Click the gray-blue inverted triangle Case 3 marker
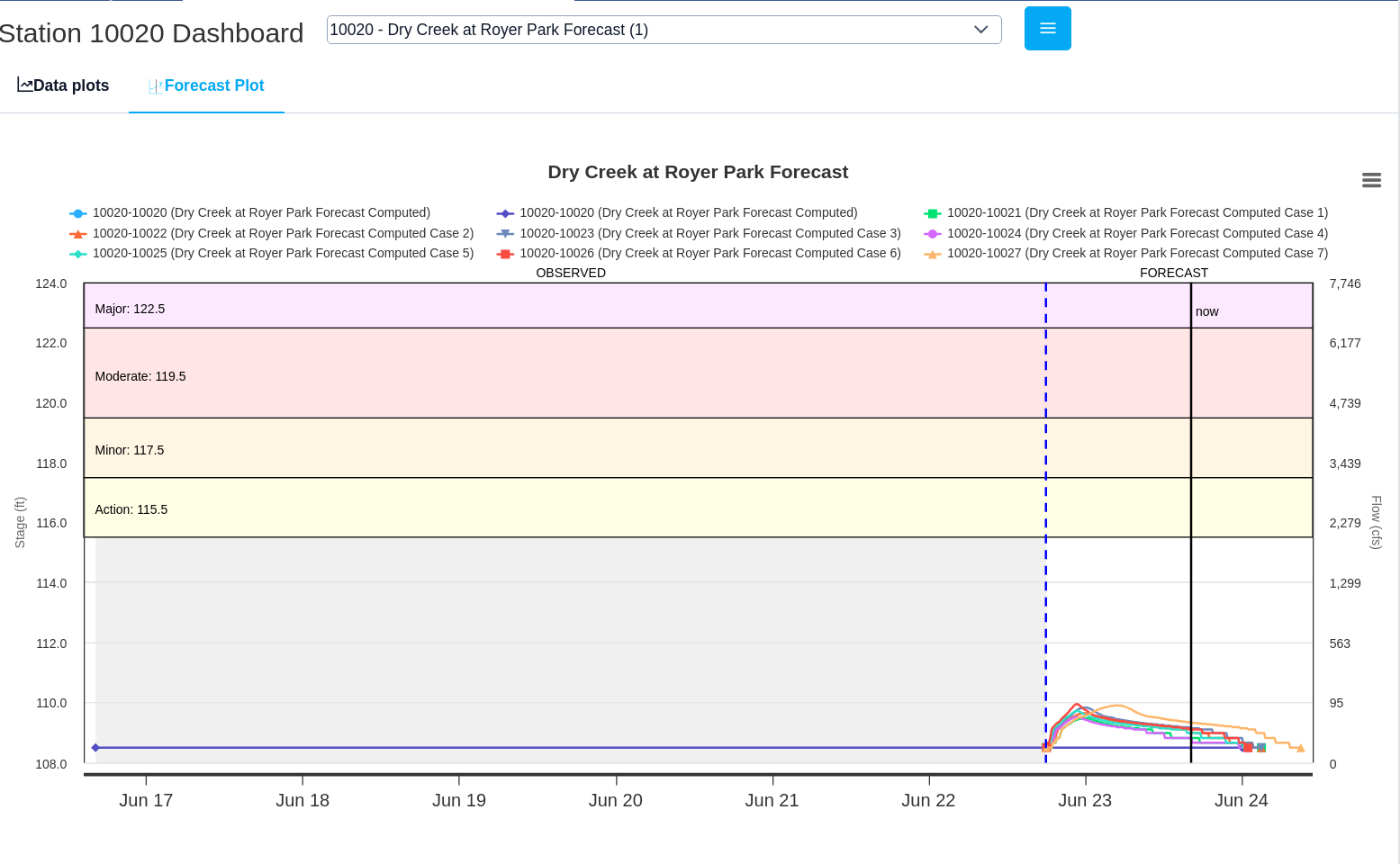This screenshot has width=1400, height=864. (505, 233)
